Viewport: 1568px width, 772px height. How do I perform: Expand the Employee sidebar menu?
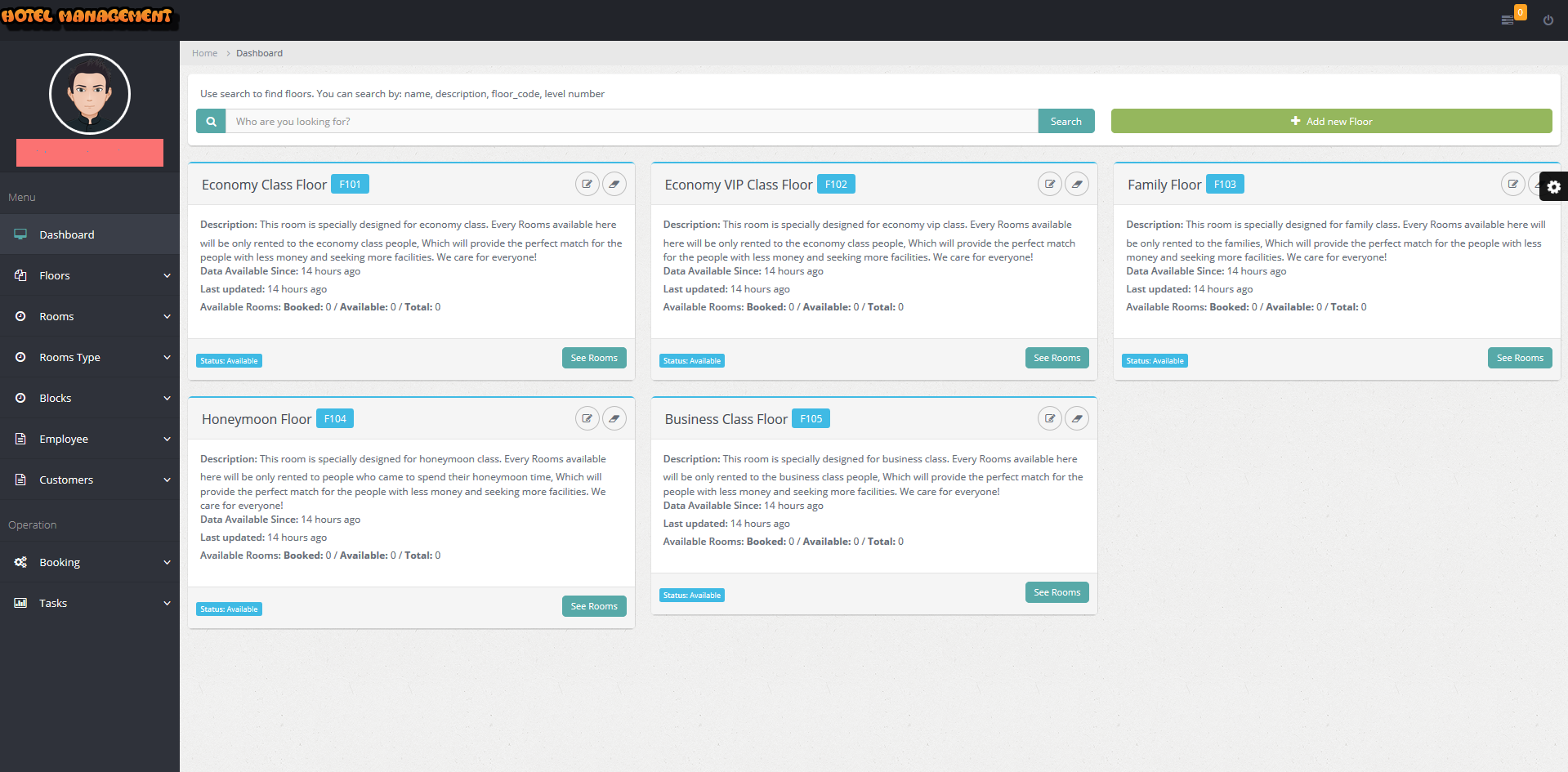pos(90,440)
